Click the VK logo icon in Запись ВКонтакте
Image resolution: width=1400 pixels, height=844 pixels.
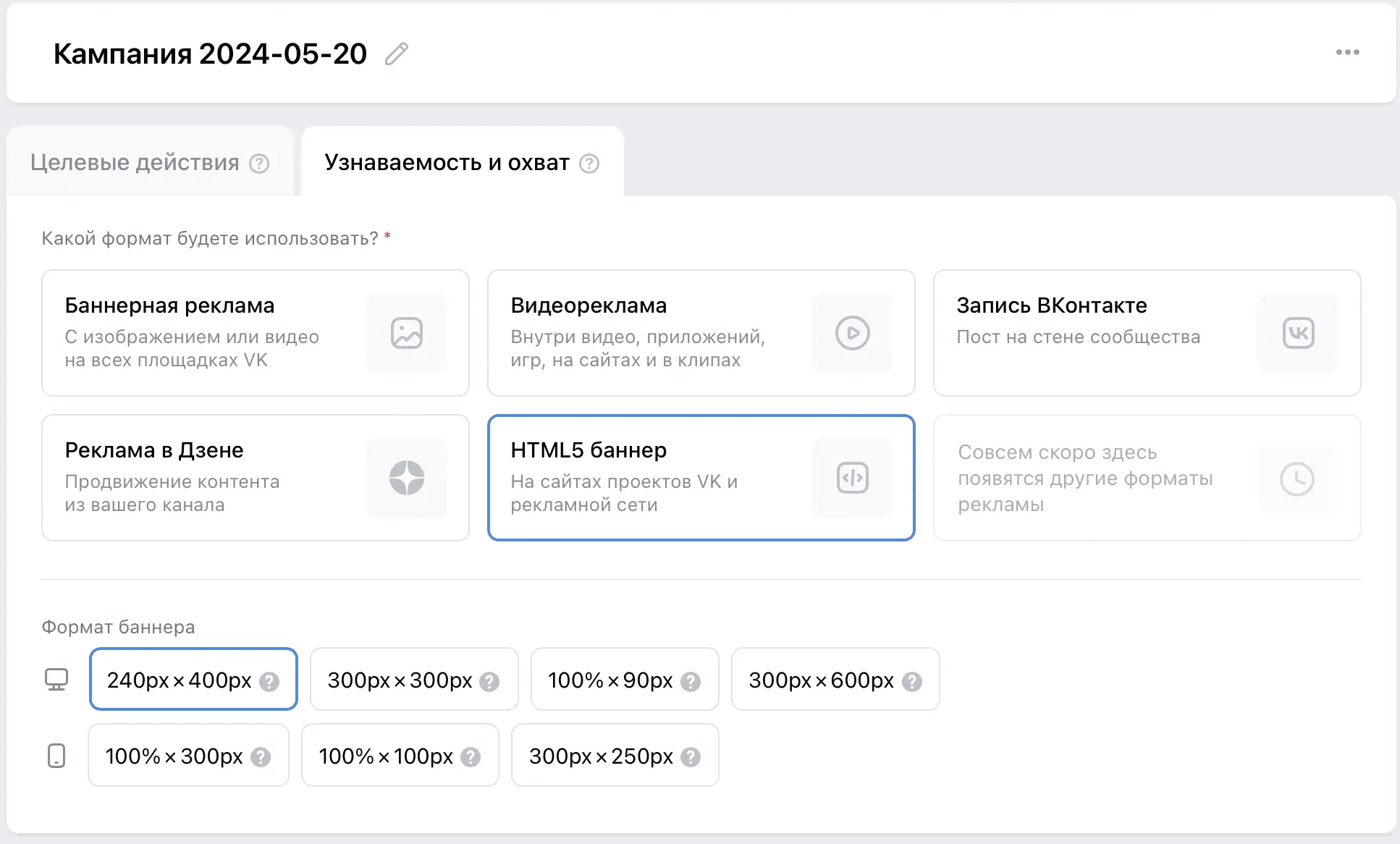coord(1298,333)
